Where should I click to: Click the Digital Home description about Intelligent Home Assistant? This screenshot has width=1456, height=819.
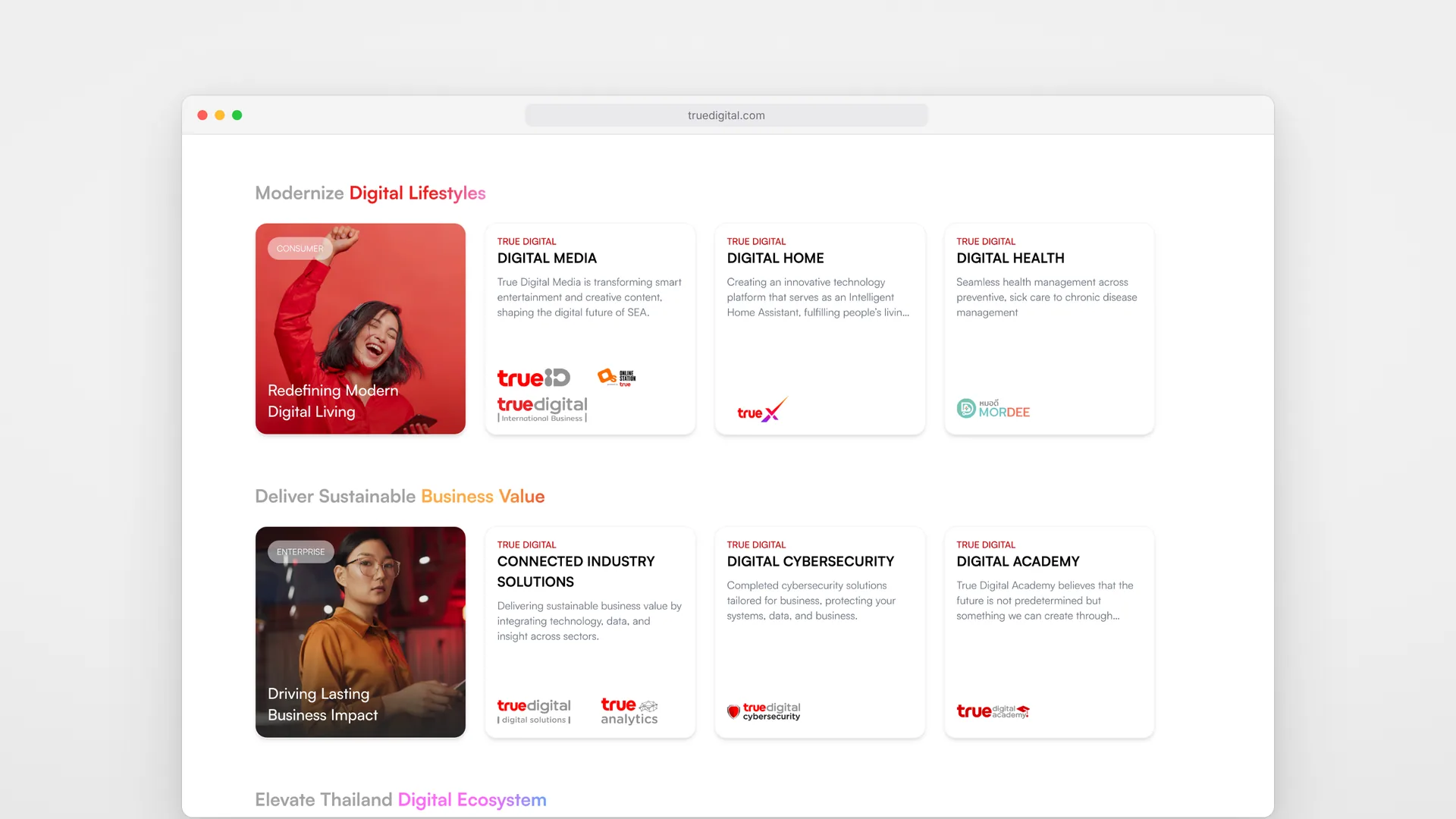tap(817, 297)
